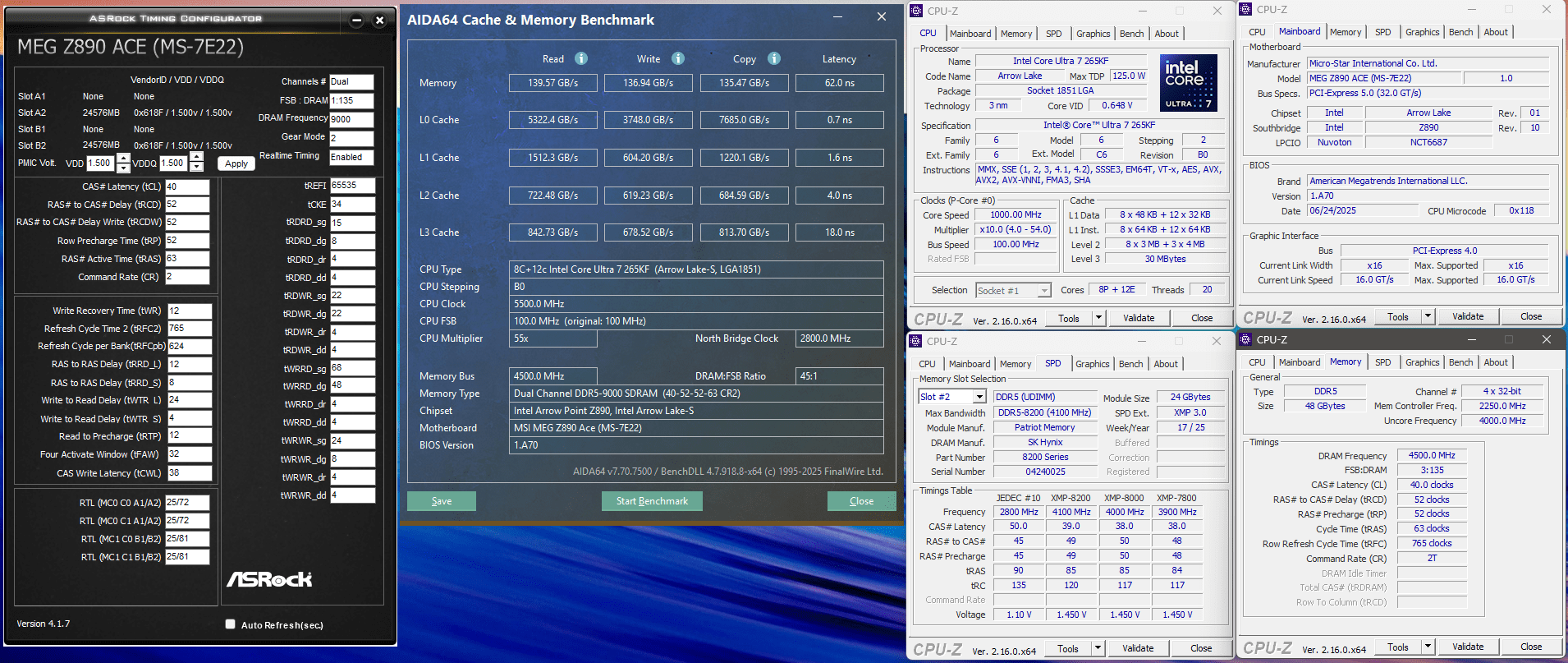The width and height of the screenshot is (1568, 663).
Task: Click the Close button in AIDA64 benchmark
Action: tap(861, 501)
